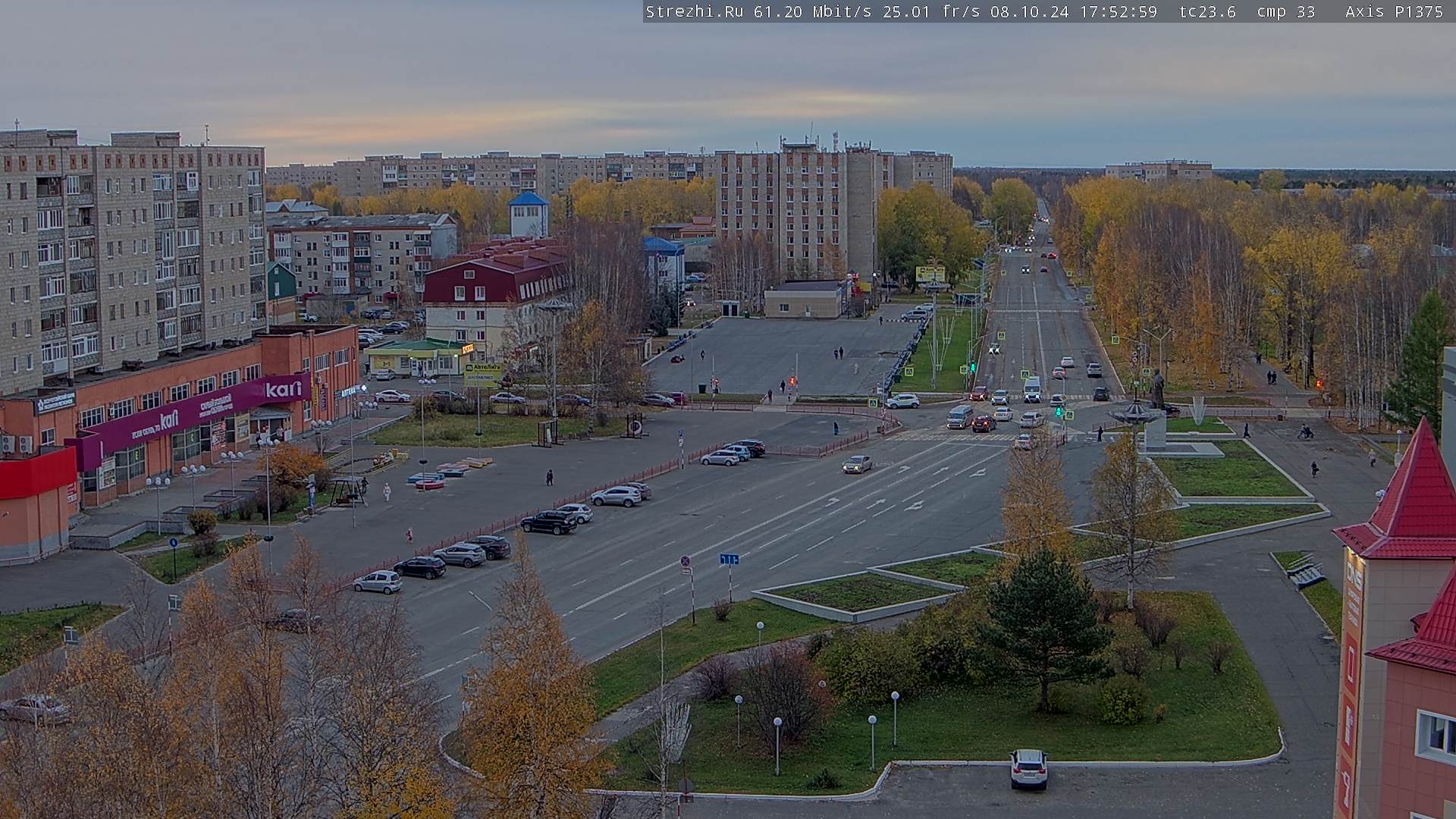Click the "tc23.6" overlay value
This screenshot has width=1456, height=819.
[x=1208, y=11]
